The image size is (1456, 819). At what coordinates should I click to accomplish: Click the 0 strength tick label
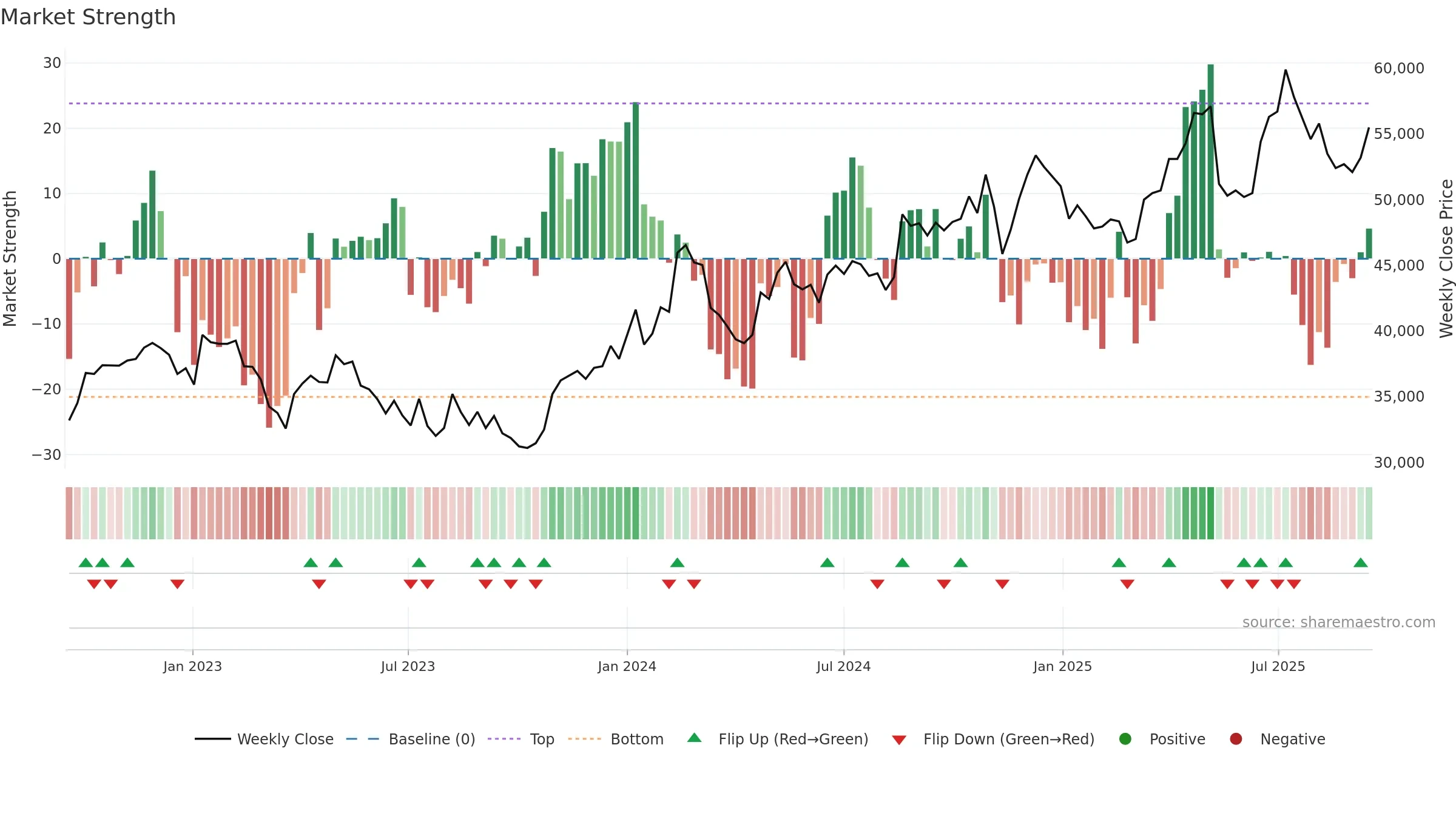(56, 259)
